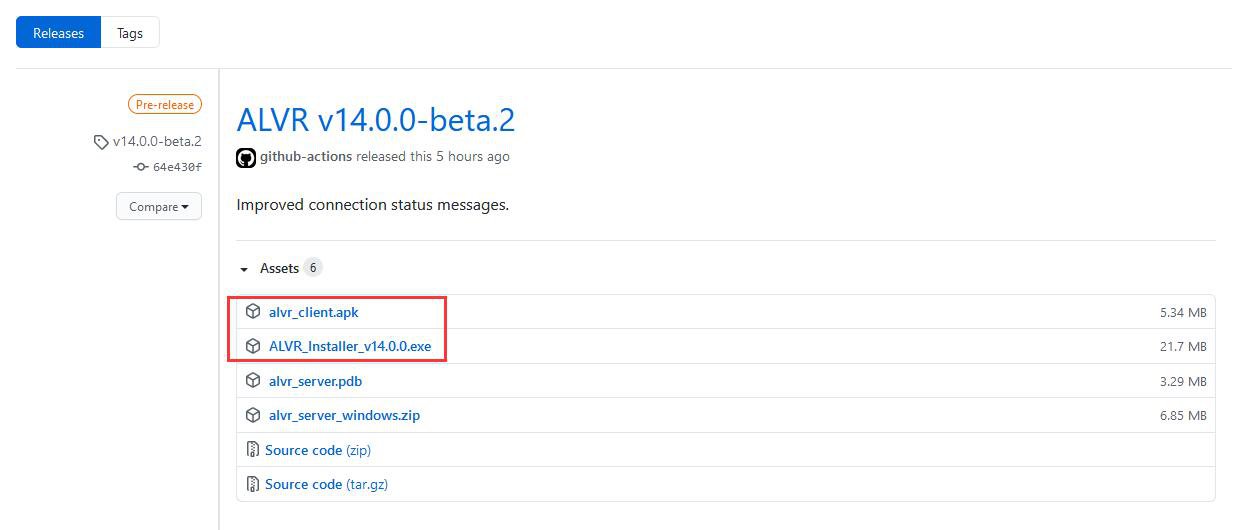Collapse the Assets section triangle
Viewport: 1238px width, 530px height.
click(x=244, y=269)
